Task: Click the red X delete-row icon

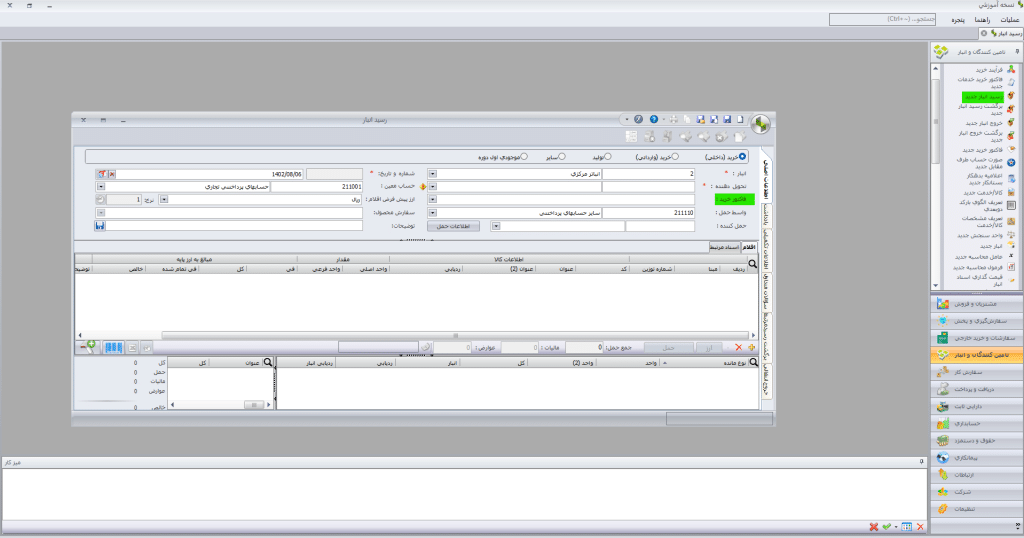Action: click(739, 347)
